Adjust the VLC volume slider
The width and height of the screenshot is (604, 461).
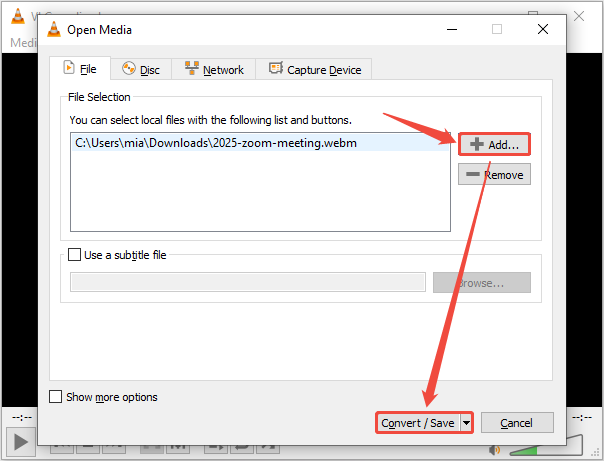[x=546, y=446]
